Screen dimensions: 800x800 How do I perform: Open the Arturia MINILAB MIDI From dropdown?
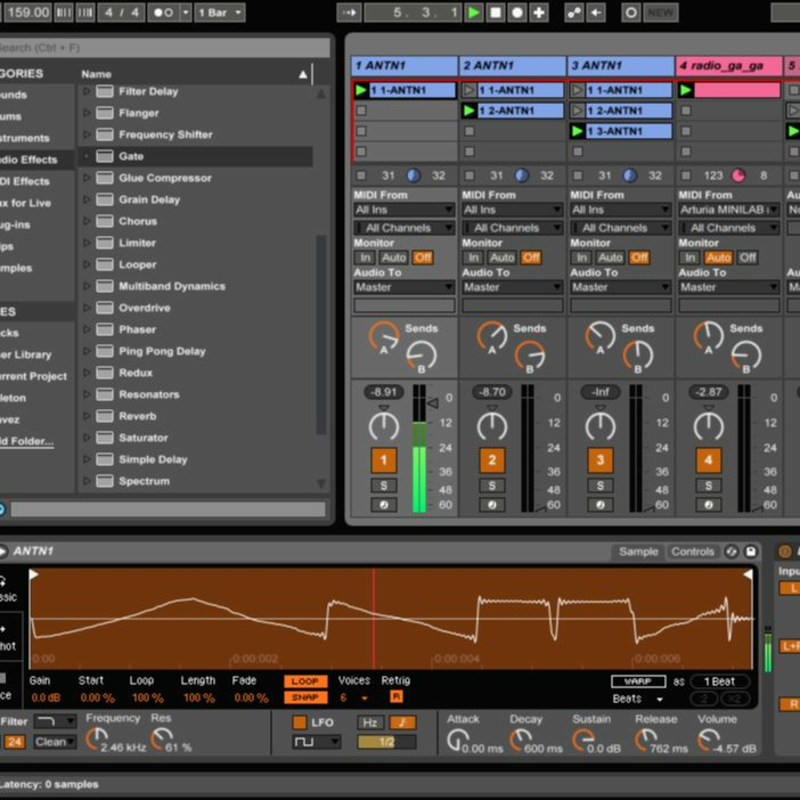728,210
